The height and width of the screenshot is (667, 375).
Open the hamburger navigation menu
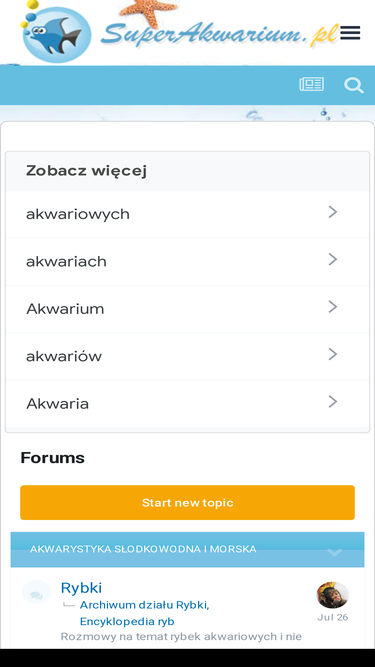(x=350, y=33)
